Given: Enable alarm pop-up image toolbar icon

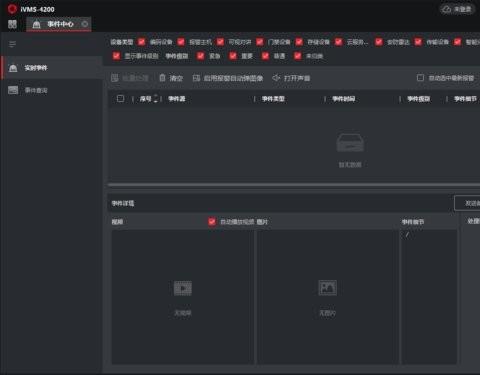Looking at the screenshot, I should 196,78.
